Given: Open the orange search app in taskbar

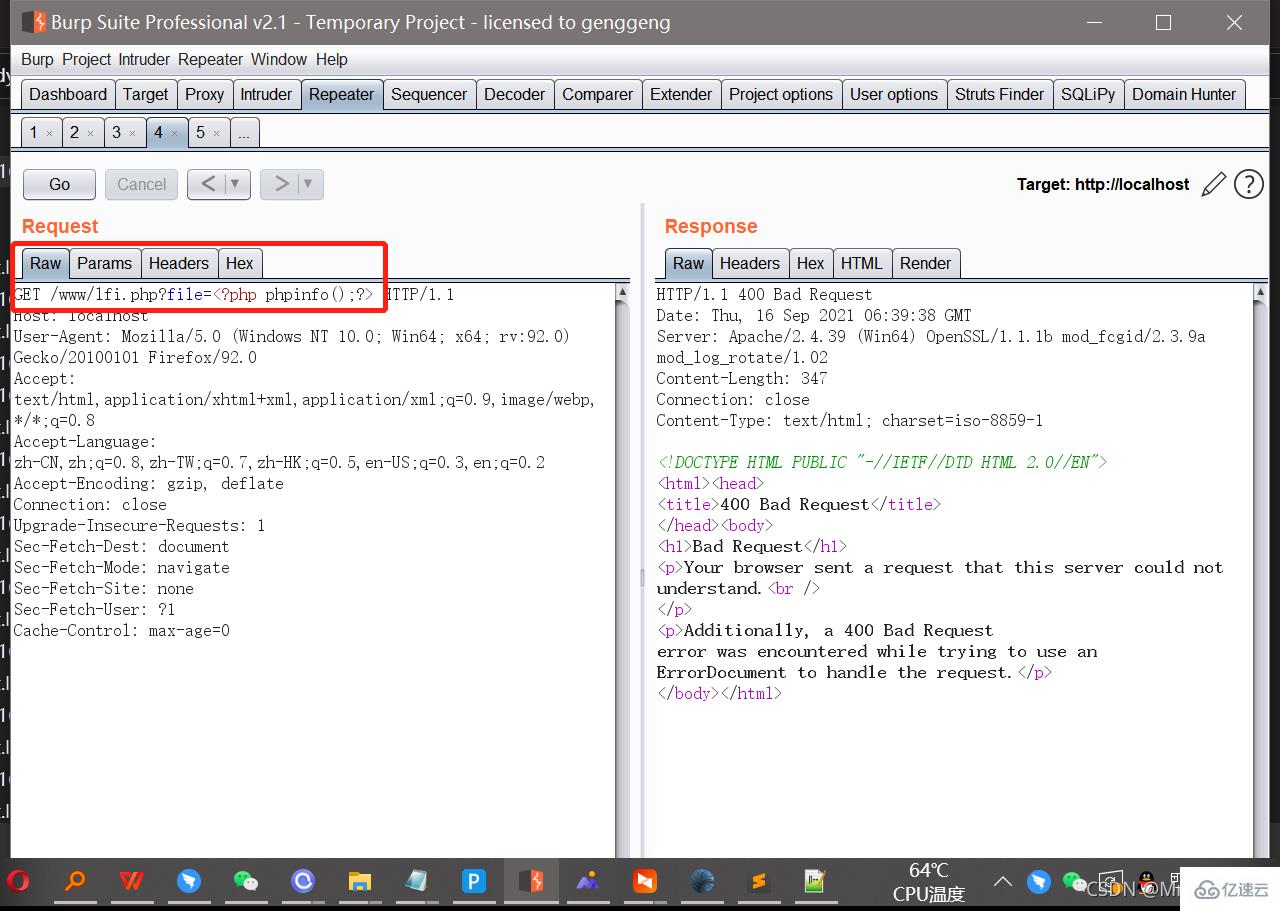Looking at the screenshot, I should [75, 881].
